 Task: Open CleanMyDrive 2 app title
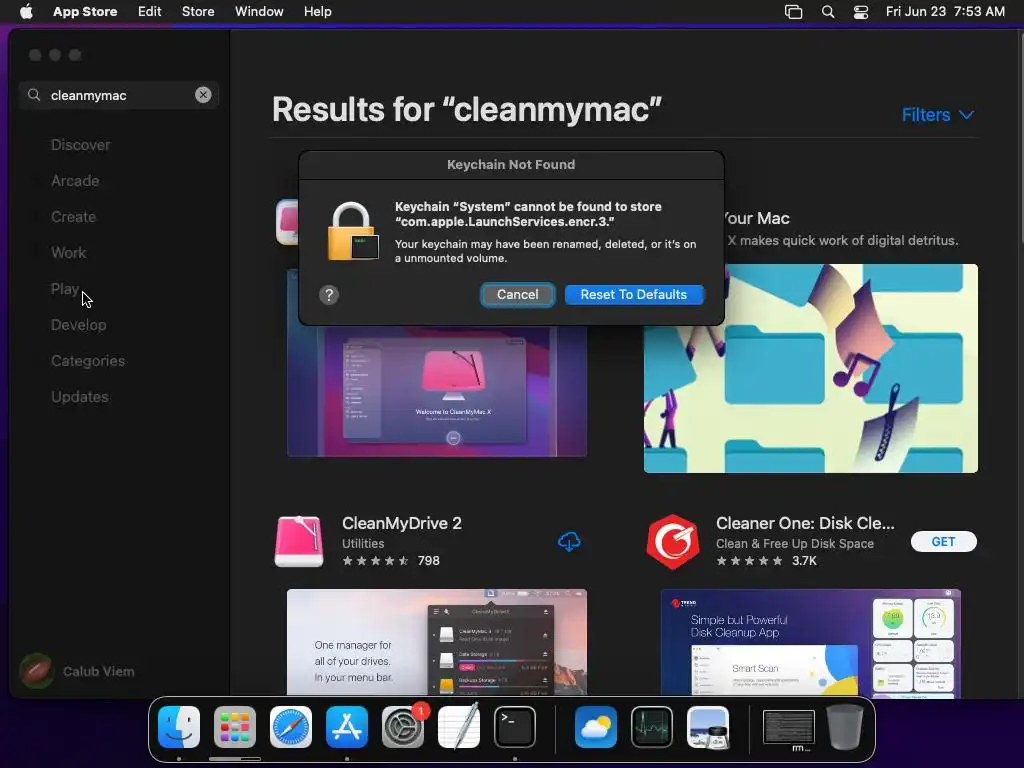402,523
